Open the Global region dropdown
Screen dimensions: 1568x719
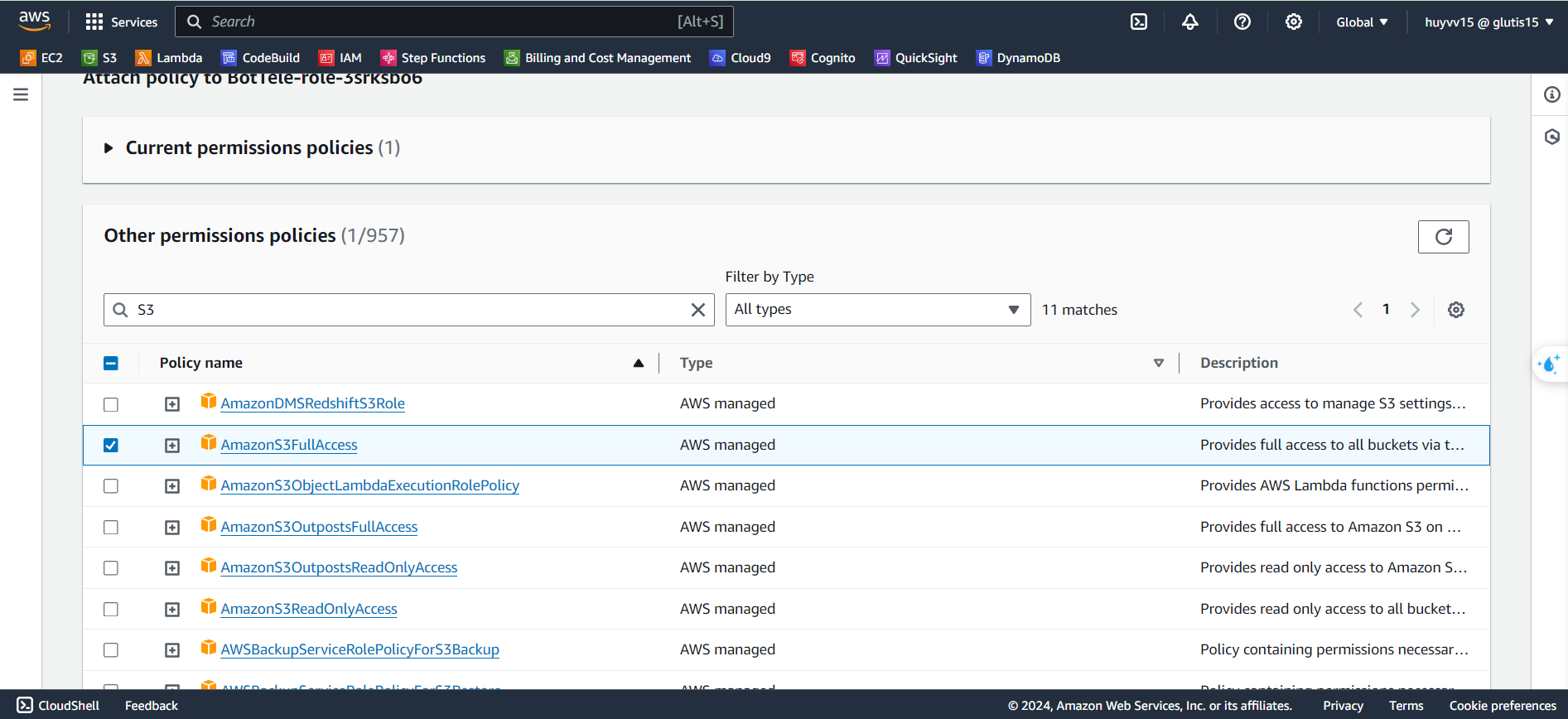click(1362, 22)
